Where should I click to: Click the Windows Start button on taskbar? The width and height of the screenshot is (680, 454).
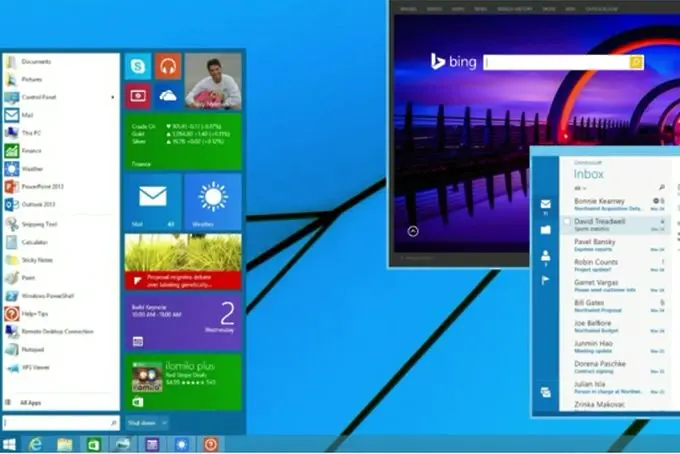click(x=10, y=444)
